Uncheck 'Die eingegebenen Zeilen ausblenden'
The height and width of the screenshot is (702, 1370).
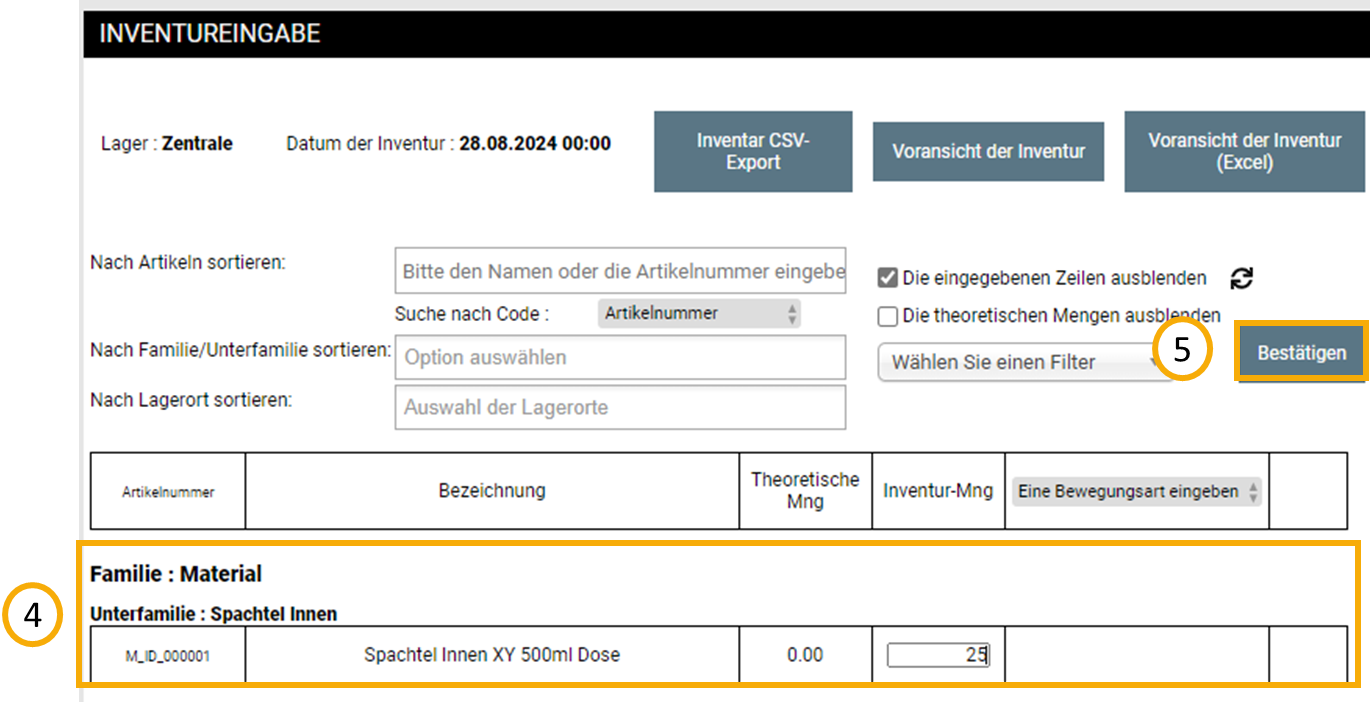[x=887, y=278]
